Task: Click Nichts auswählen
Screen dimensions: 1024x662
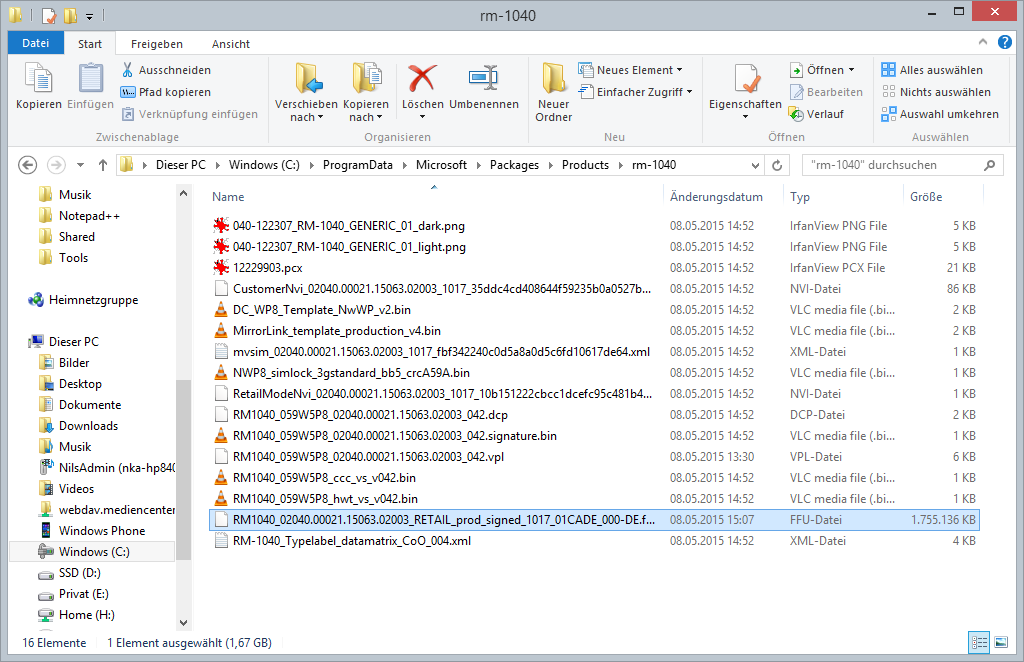Action: pos(936,92)
